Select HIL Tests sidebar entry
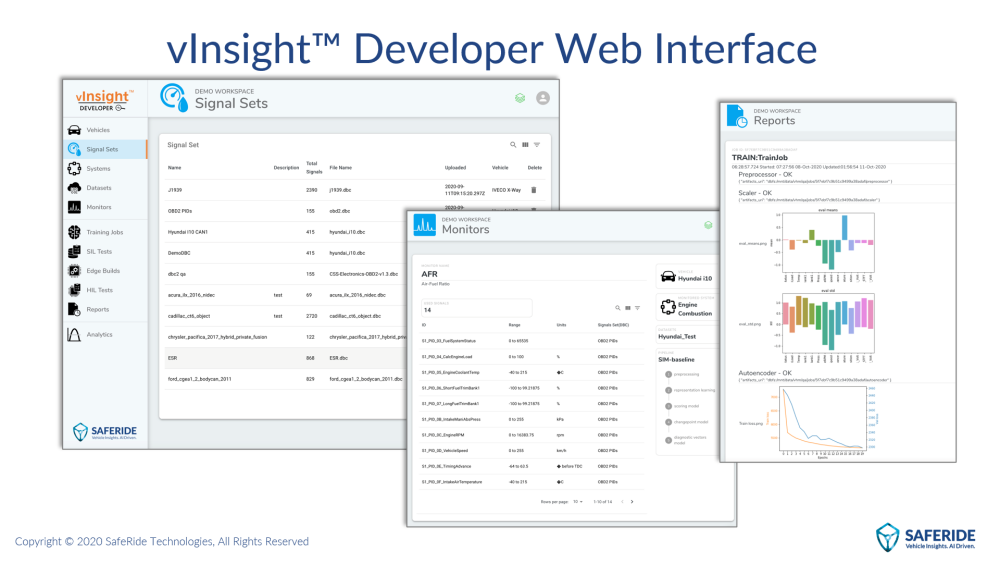The height and width of the screenshot is (563, 1000). pos(105,290)
